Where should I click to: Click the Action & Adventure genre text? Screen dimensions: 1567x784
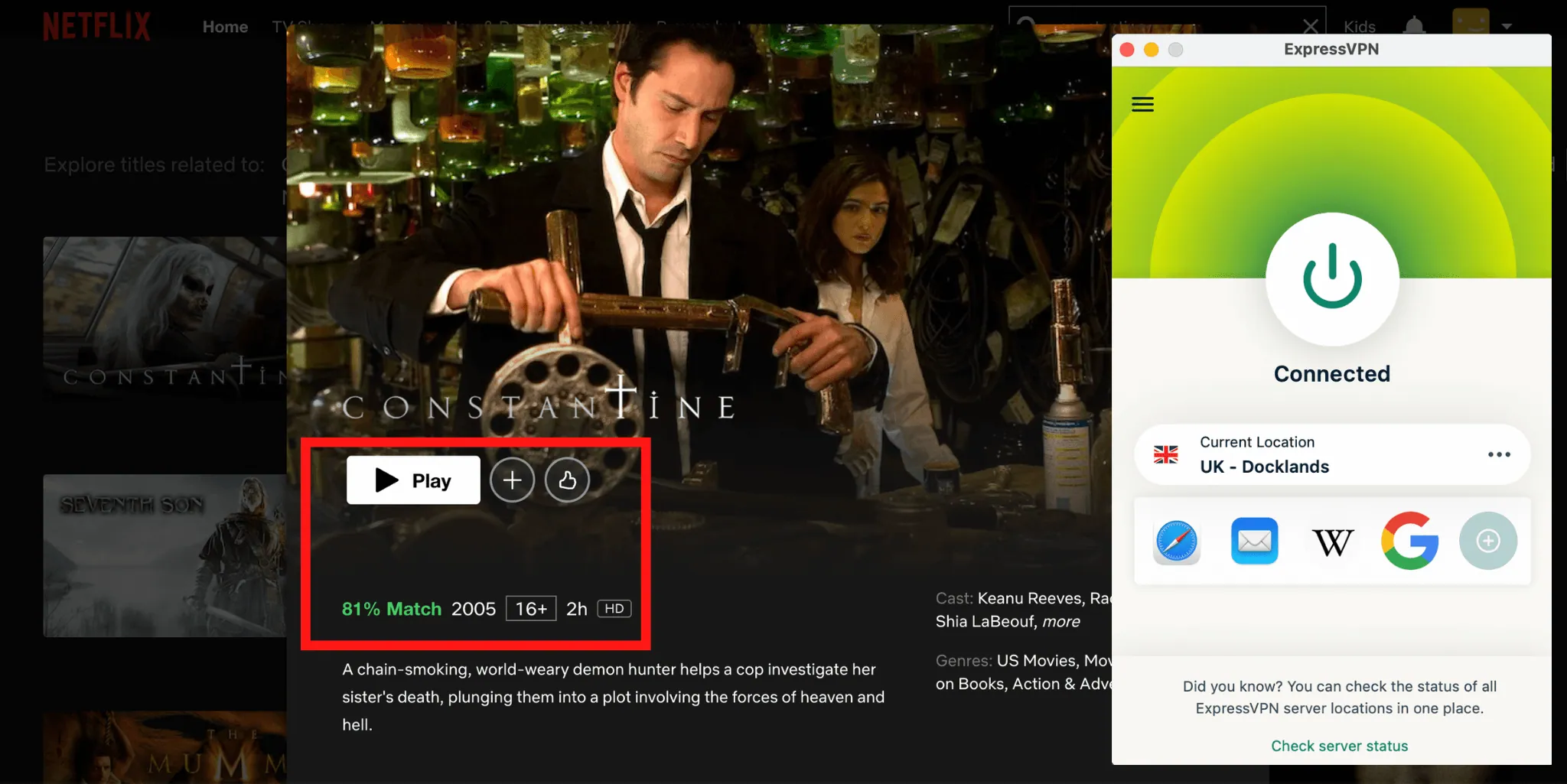coord(1062,684)
